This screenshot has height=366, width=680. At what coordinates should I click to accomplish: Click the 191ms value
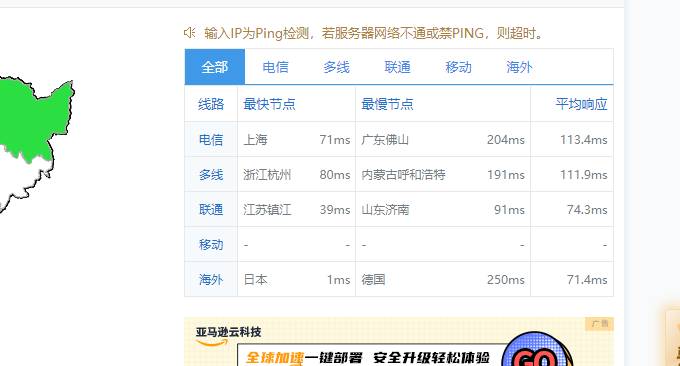click(506, 175)
